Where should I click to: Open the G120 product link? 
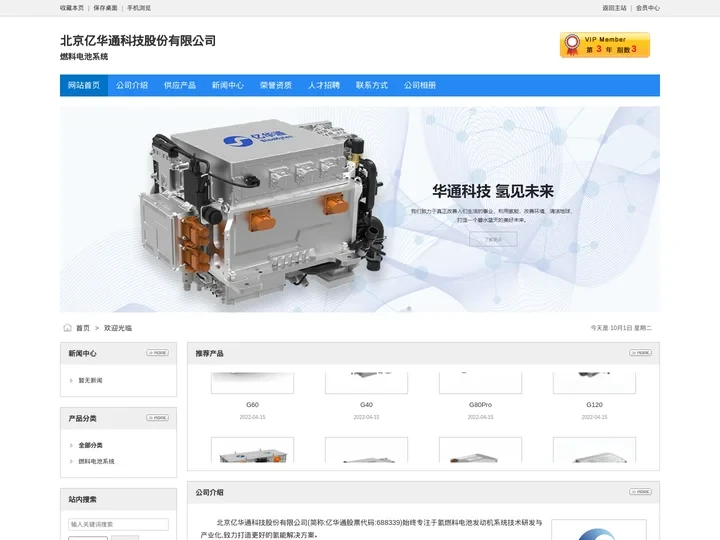coord(594,405)
